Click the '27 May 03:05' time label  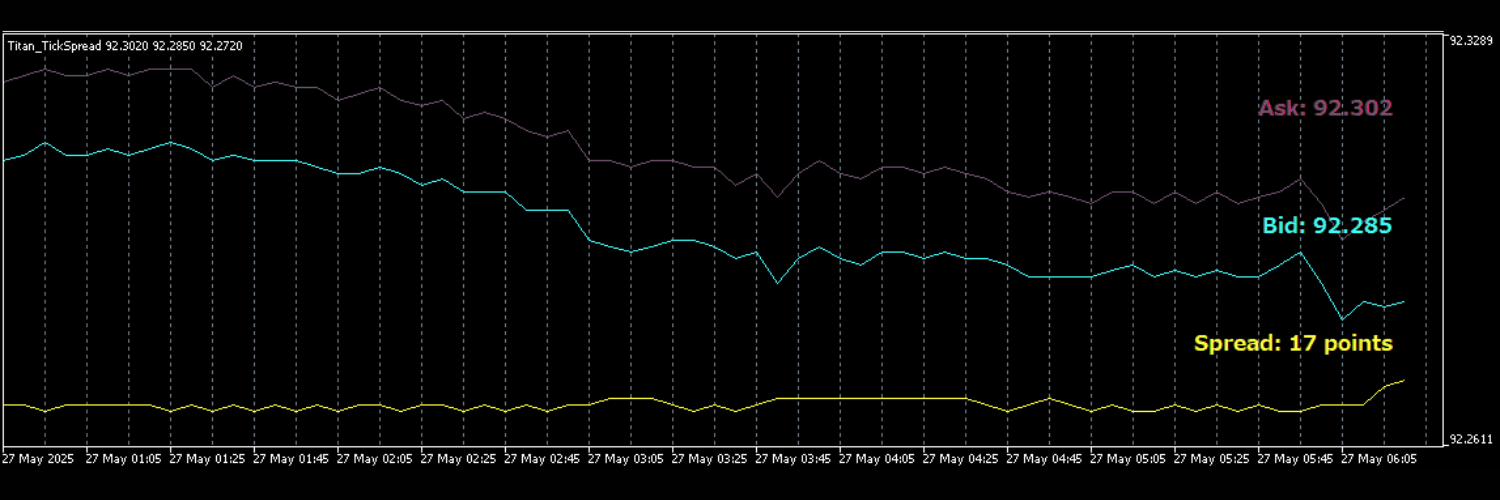coord(626,459)
